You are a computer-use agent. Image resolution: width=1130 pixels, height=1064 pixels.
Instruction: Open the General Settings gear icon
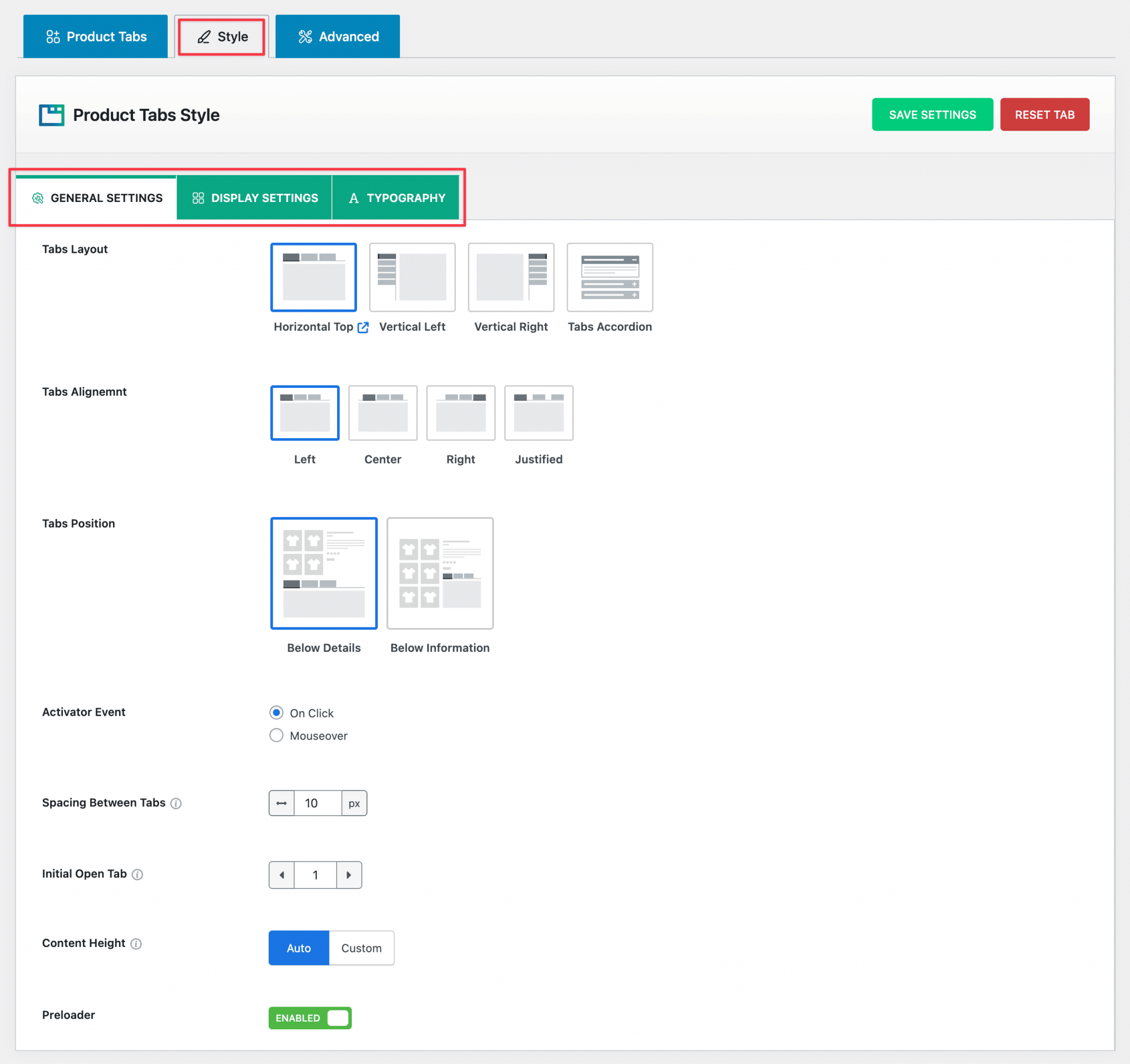click(x=38, y=198)
